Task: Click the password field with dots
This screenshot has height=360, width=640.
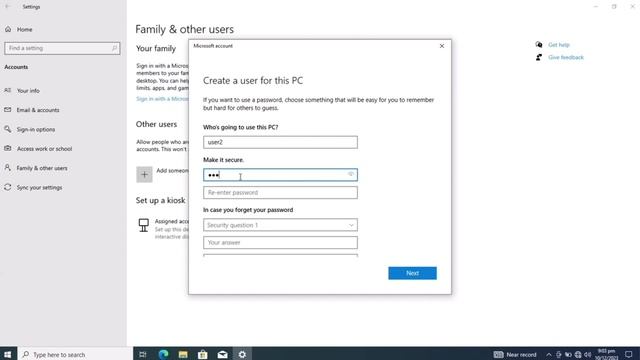Action: coord(280,175)
